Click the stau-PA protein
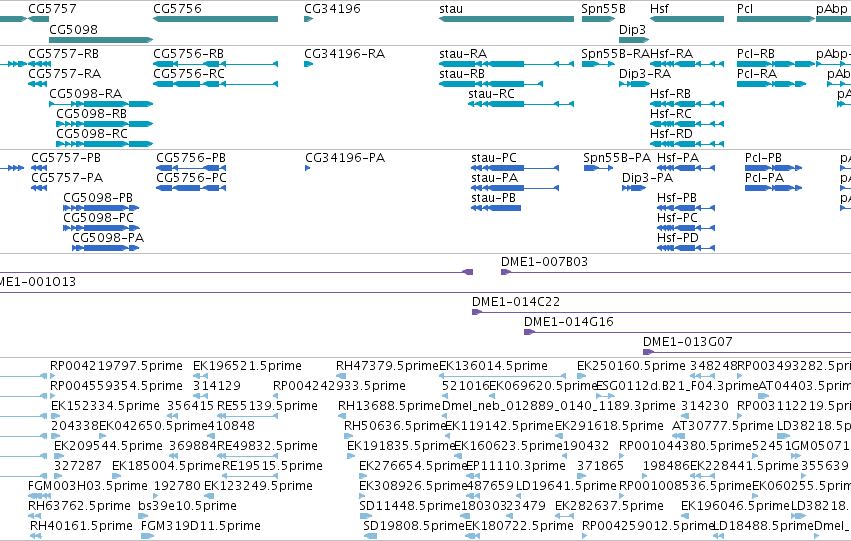The image size is (851, 541). coord(515,188)
